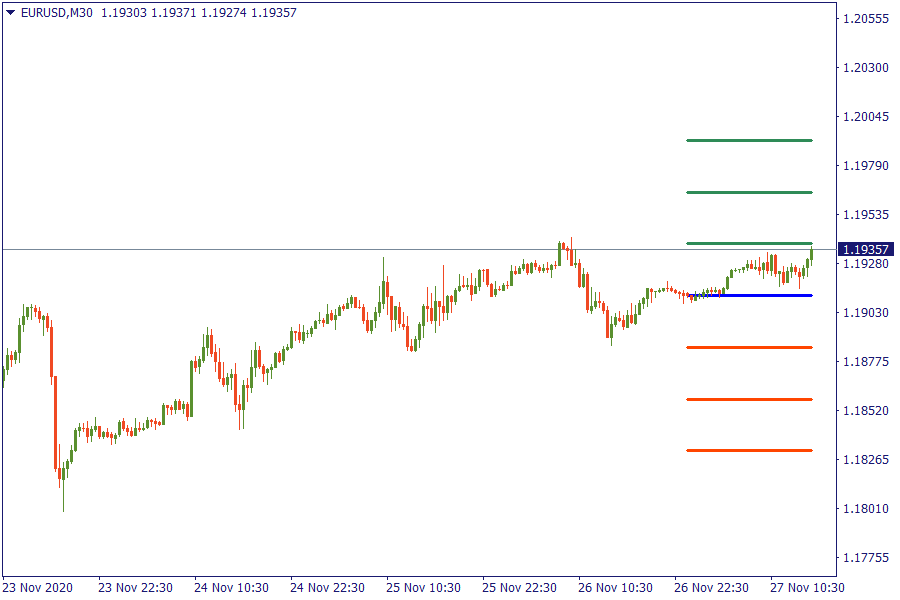This screenshot has width=900, height=600.
Task: Click the 26 Nov 22:30 time label
Action: pos(710,587)
